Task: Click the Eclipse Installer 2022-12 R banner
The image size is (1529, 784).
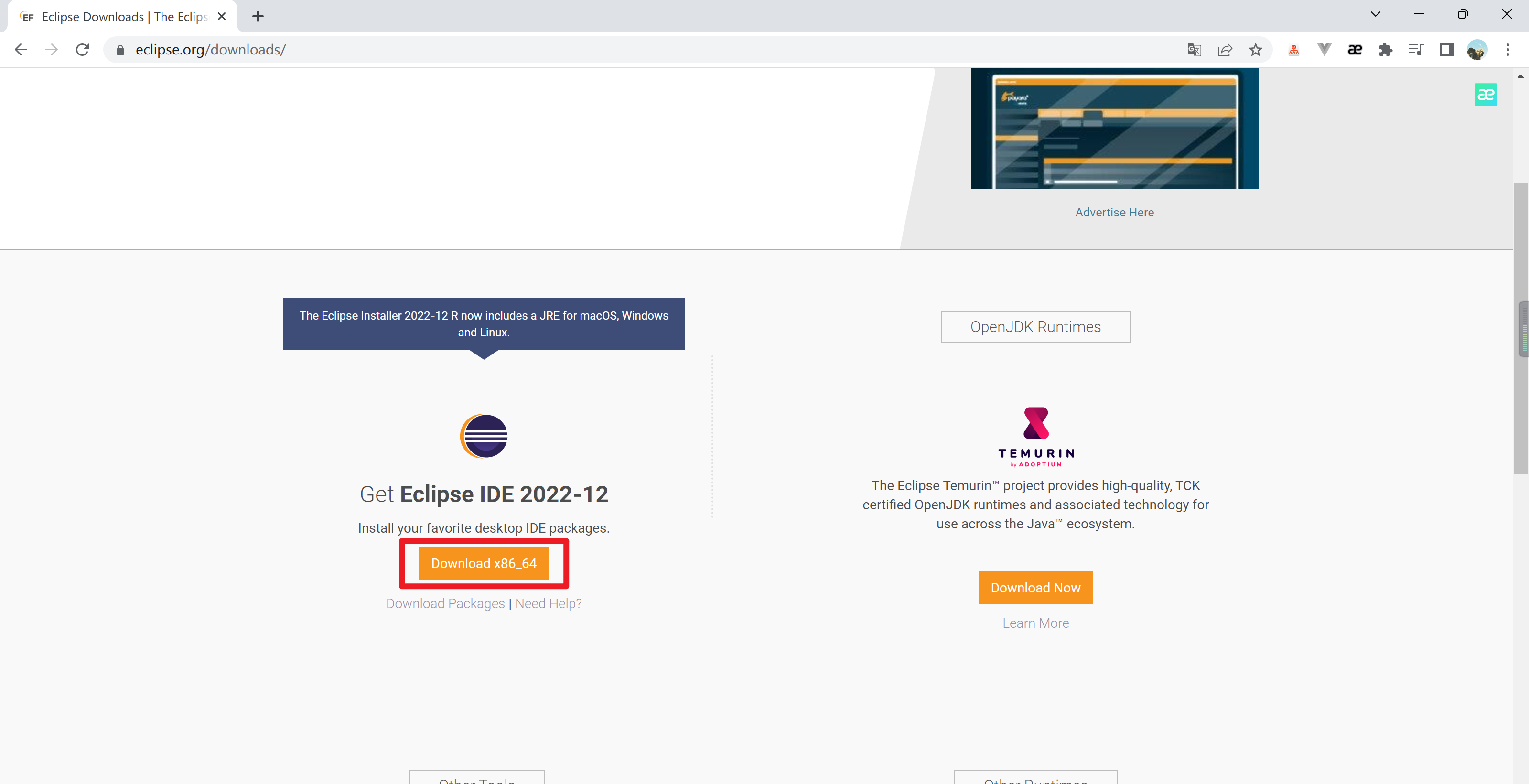Action: pos(484,324)
